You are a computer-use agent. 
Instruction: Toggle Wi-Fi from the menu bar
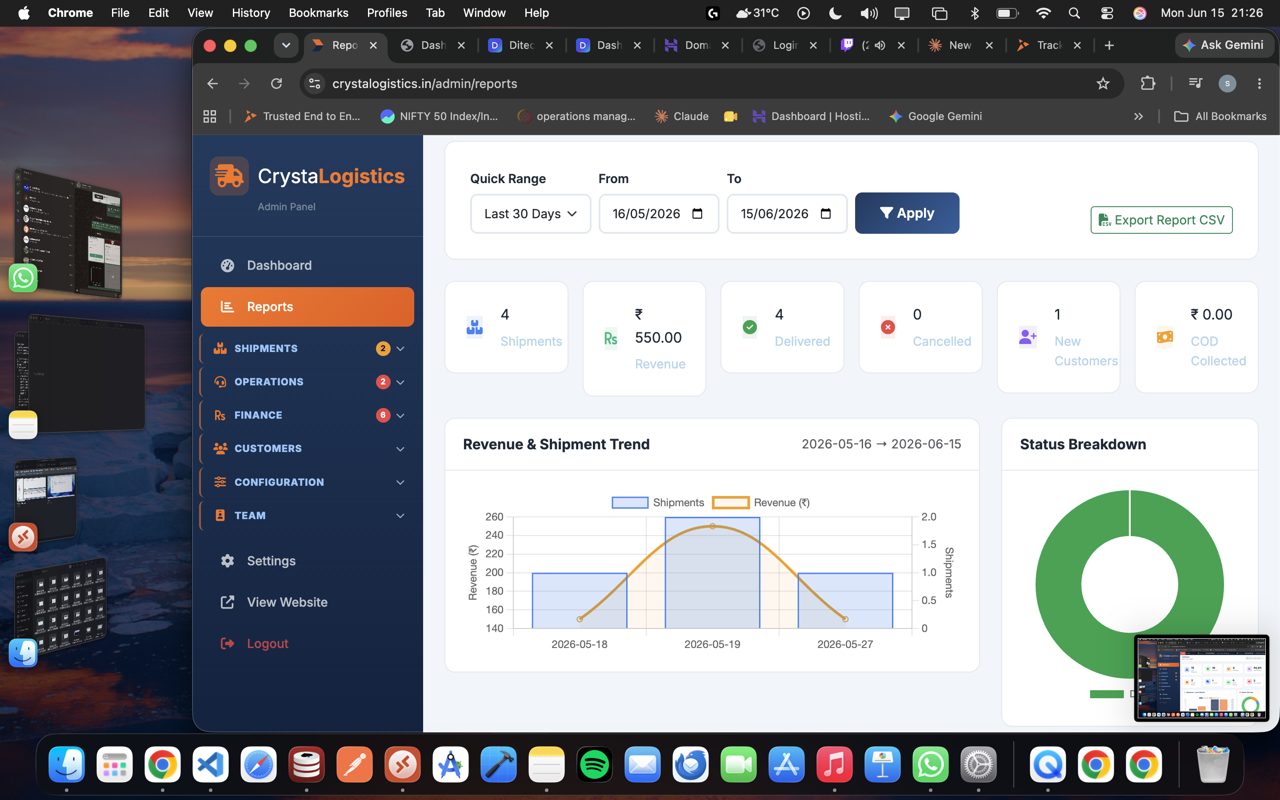tap(1043, 13)
